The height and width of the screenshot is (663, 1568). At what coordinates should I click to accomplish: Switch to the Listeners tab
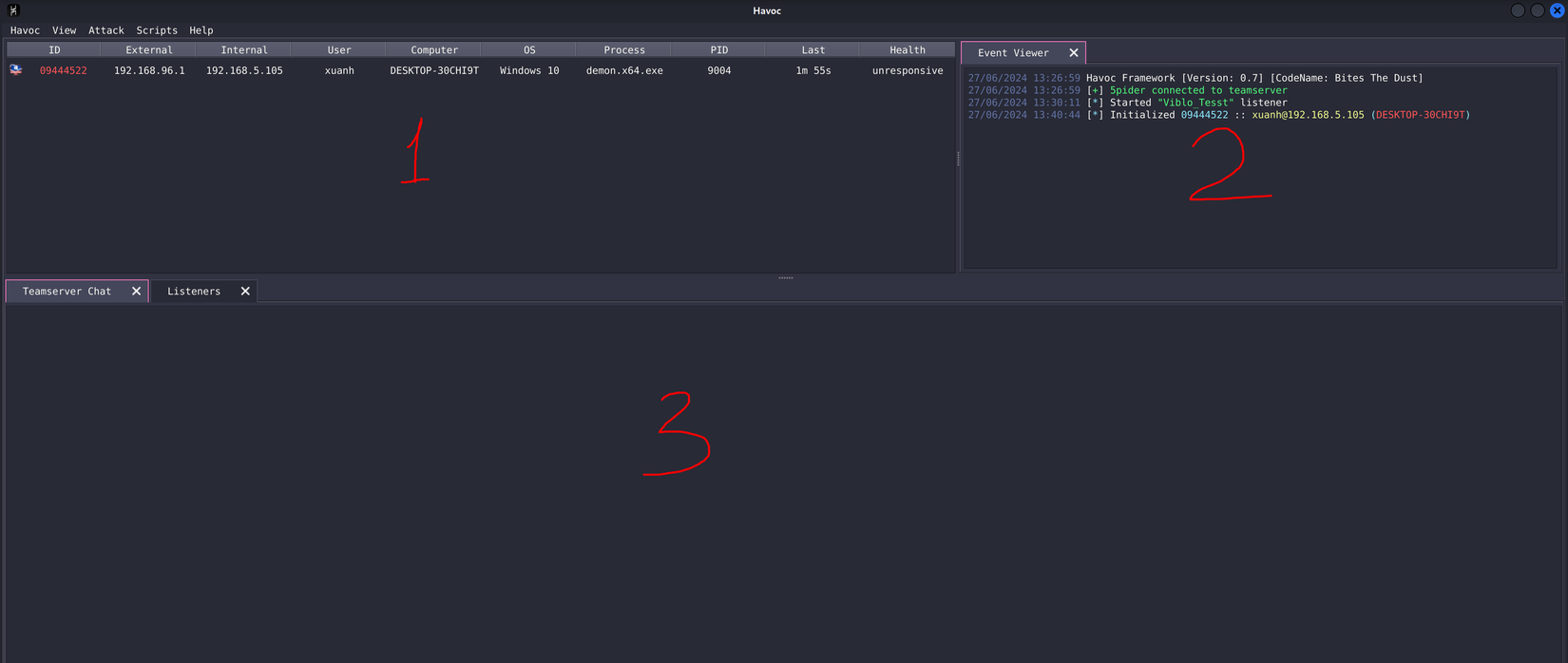click(x=194, y=292)
